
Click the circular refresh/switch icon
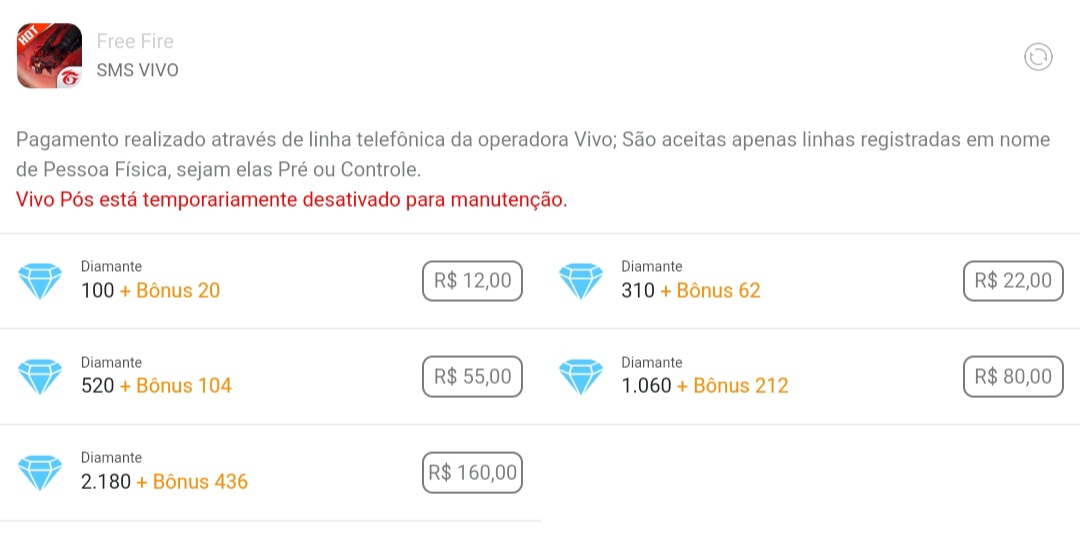(x=1038, y=56)
